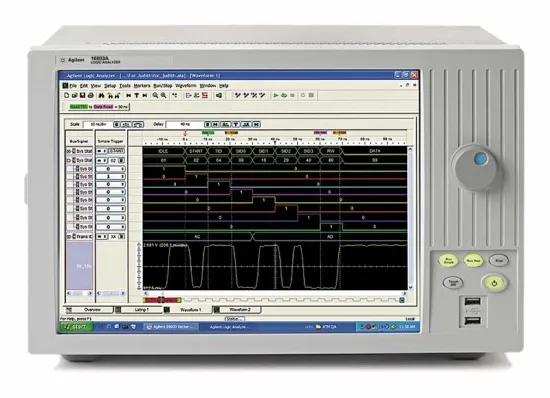The image size is (550, 398).
Task: Click the Status button in status bar
Action: coord(235,318)
